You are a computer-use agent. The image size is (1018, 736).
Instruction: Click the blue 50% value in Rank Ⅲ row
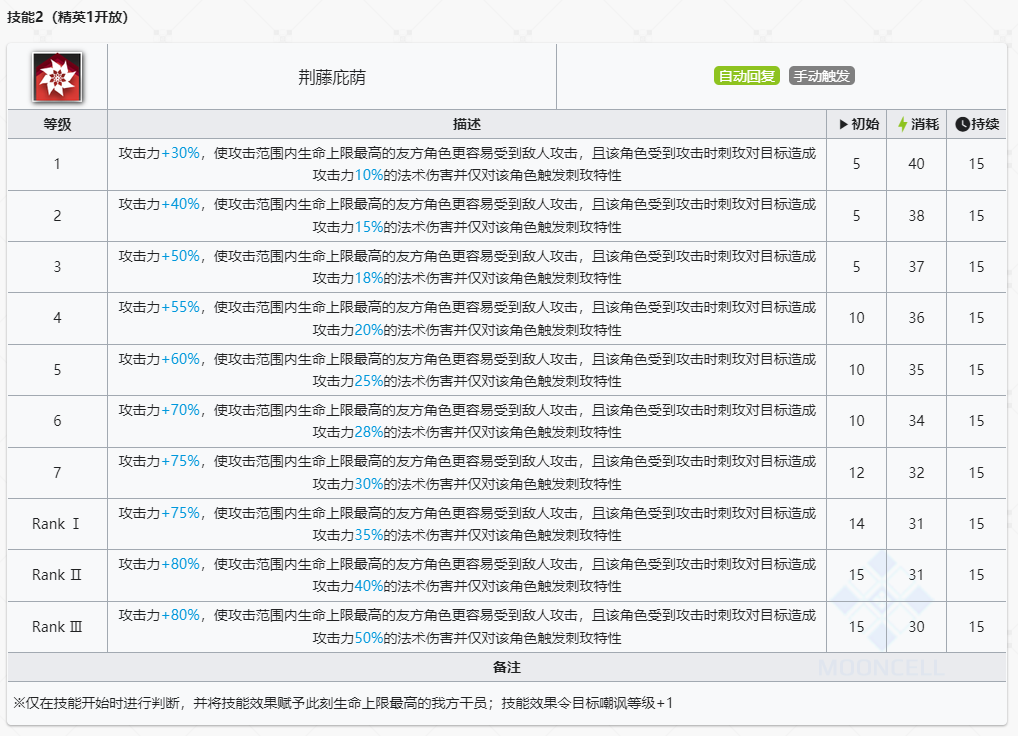369,638
